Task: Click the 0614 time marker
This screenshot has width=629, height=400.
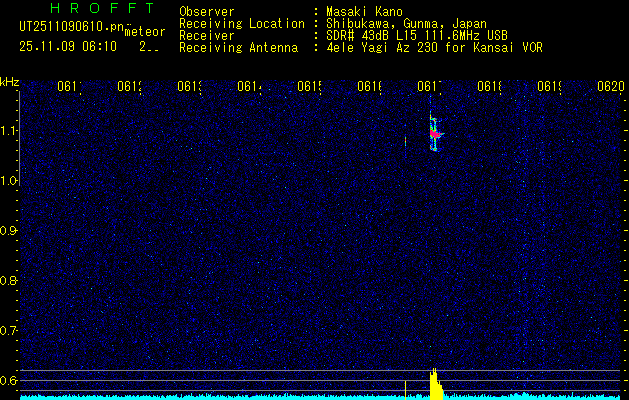Action: point(249,86)
